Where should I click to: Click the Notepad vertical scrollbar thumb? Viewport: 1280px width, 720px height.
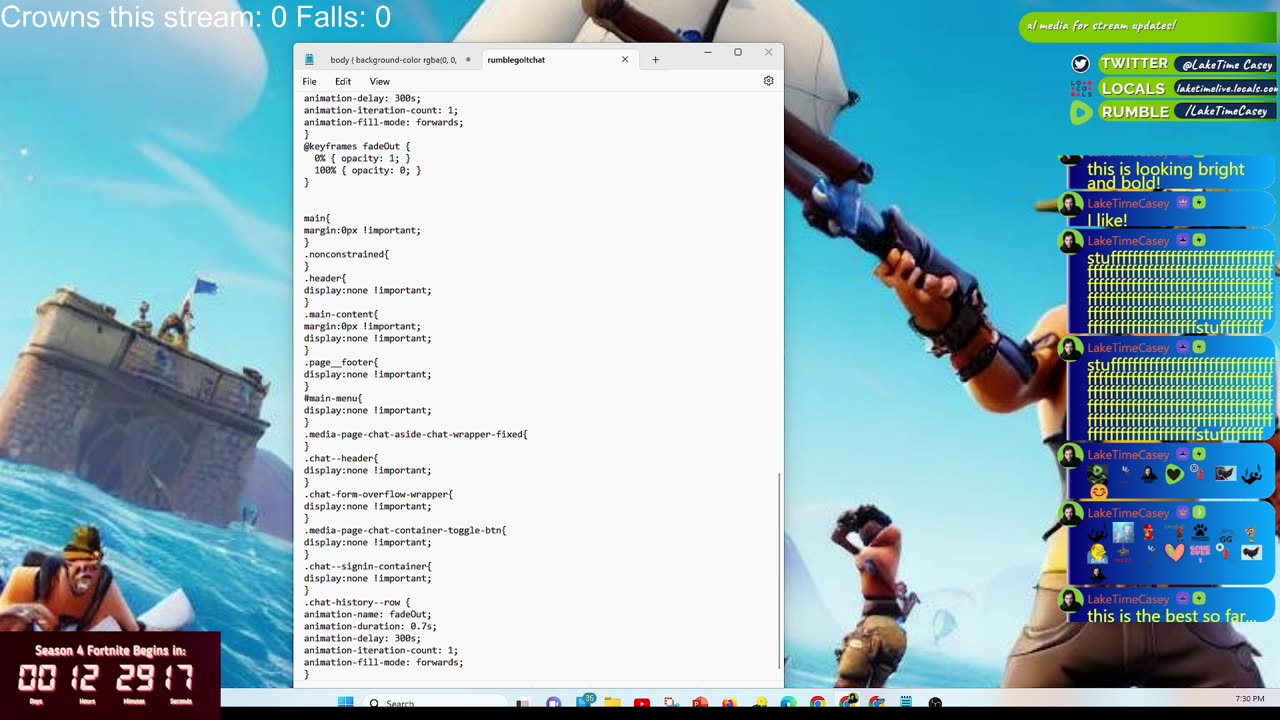tap(779, 572)
